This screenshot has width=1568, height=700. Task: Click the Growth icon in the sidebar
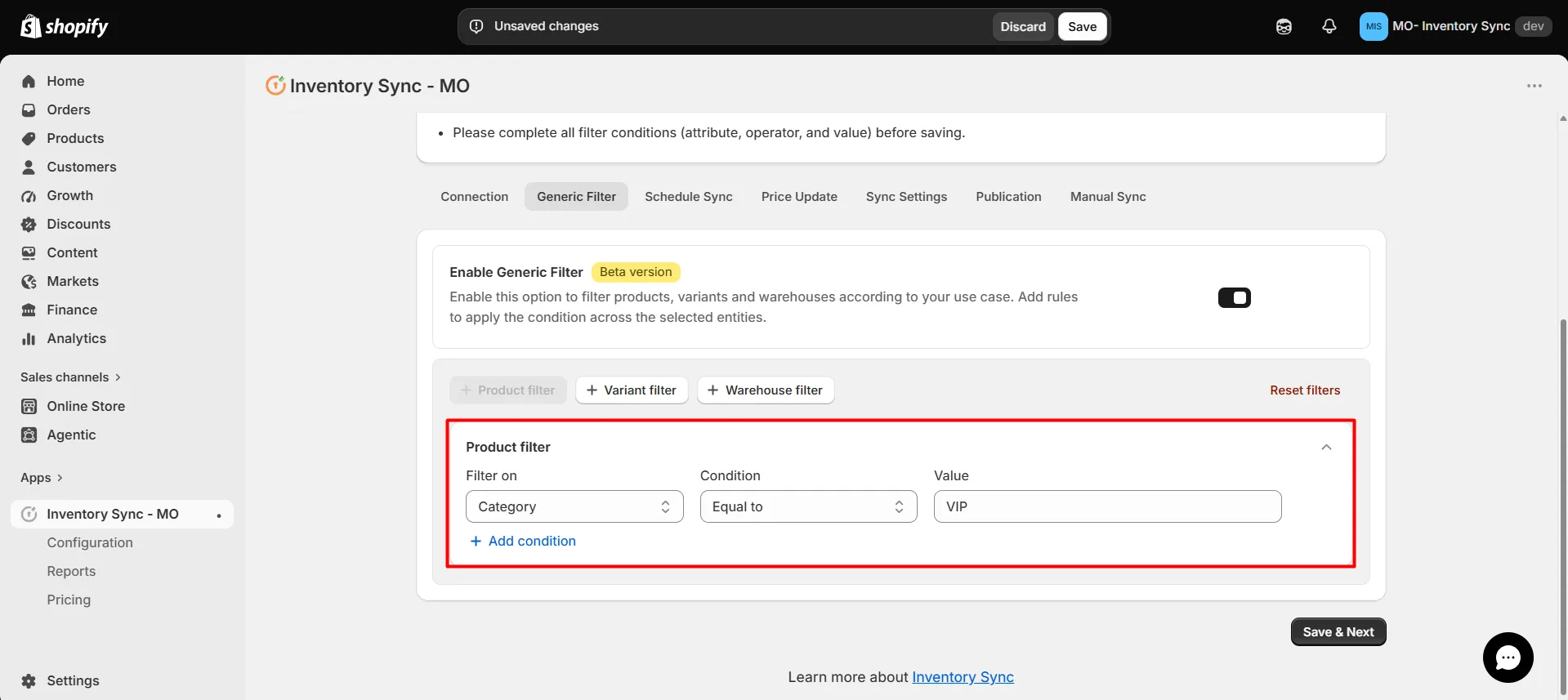[x=29, y=195]
